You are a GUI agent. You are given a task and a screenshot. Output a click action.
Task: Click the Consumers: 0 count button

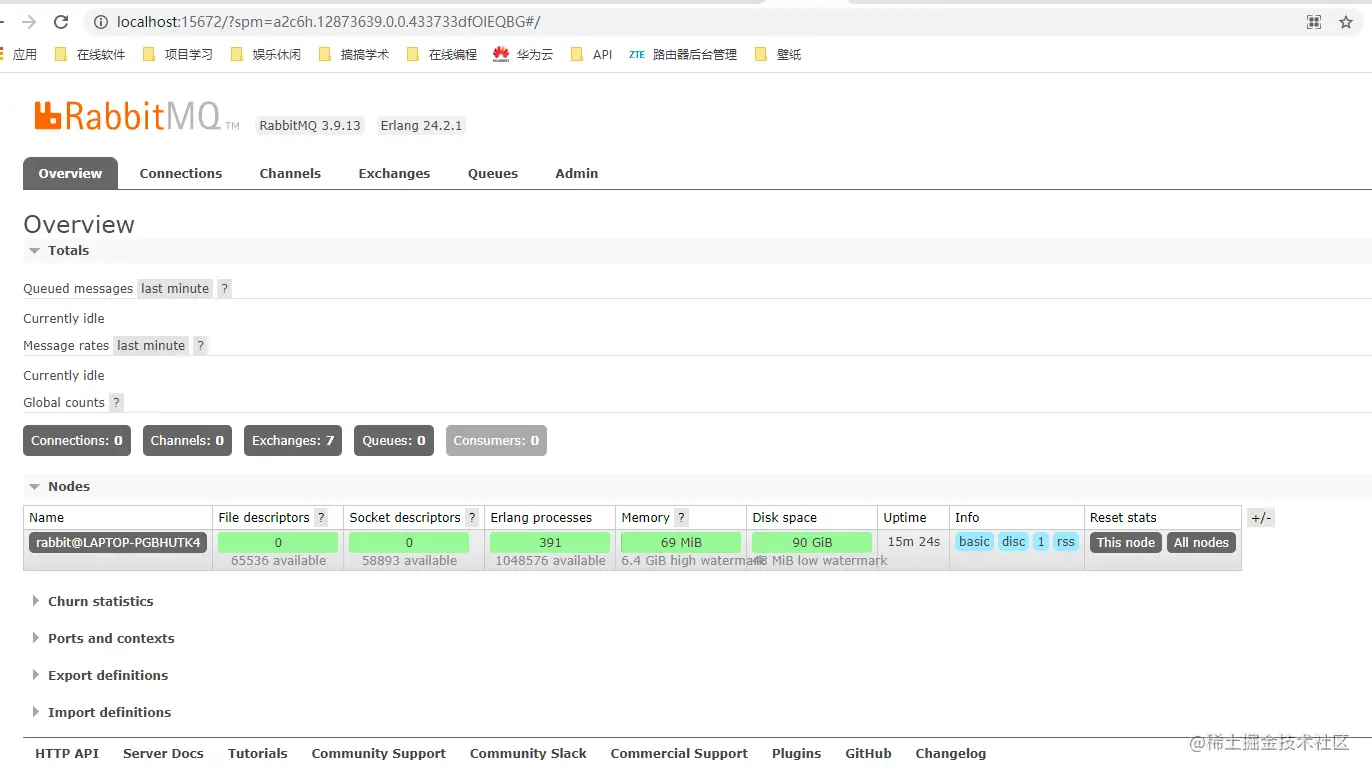pyautogui.click(x=496, y=440)
